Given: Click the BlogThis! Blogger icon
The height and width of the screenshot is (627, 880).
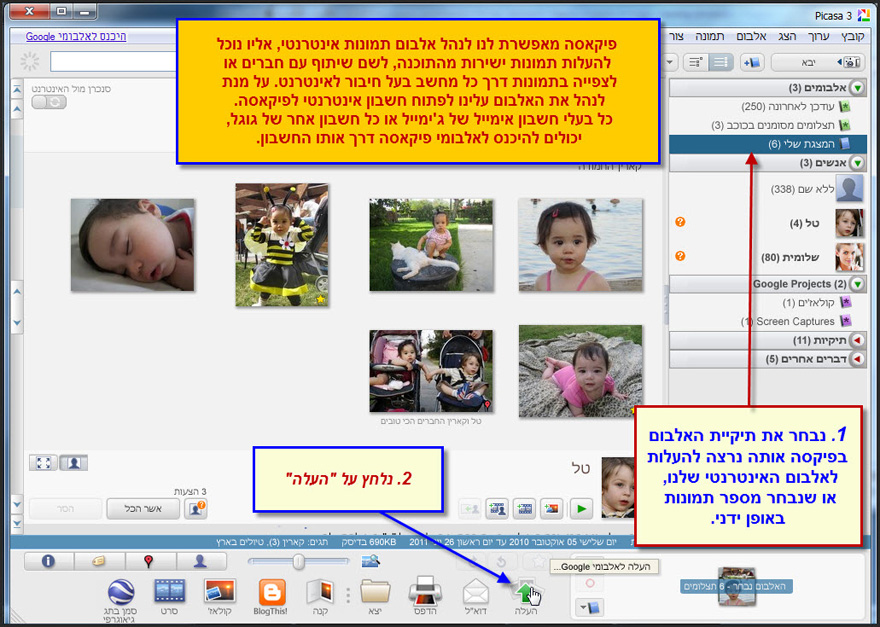Looking at the screenshot, I should point(272,592).
